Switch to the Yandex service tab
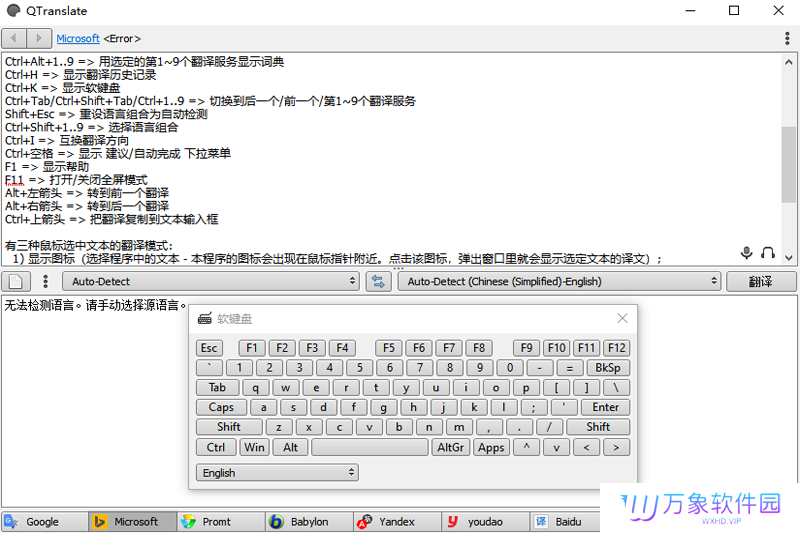The height and width of the screenshot is (533, 800). 398,522
